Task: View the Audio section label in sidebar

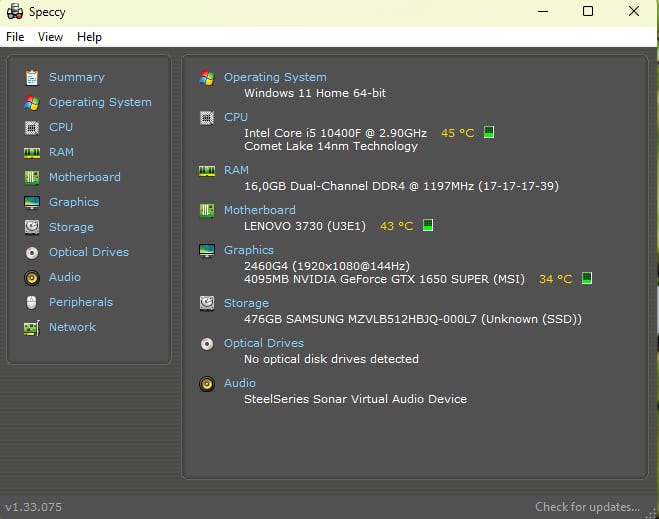Action: 65,277
